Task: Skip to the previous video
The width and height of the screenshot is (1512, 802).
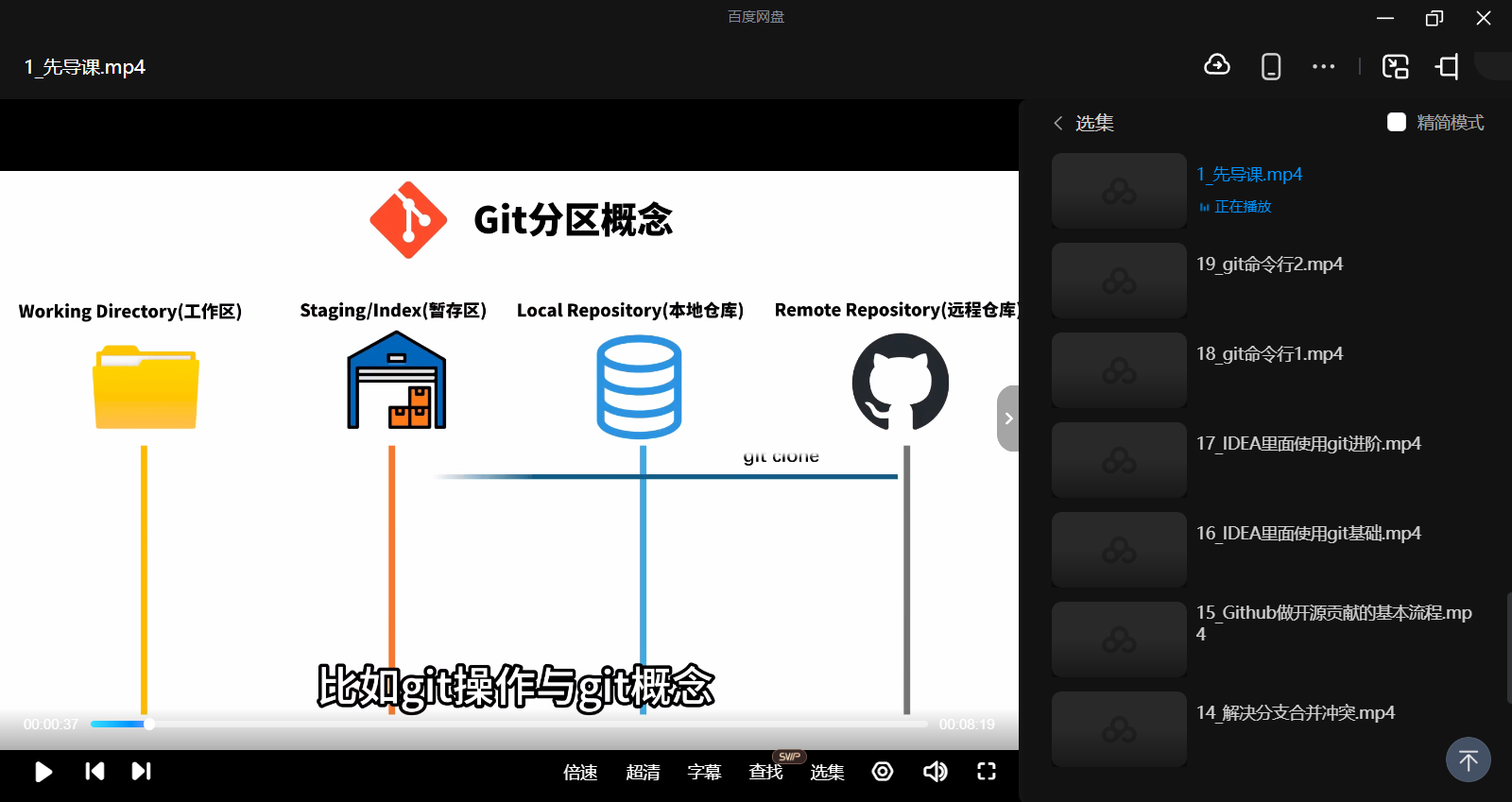Action: (94, 772)
